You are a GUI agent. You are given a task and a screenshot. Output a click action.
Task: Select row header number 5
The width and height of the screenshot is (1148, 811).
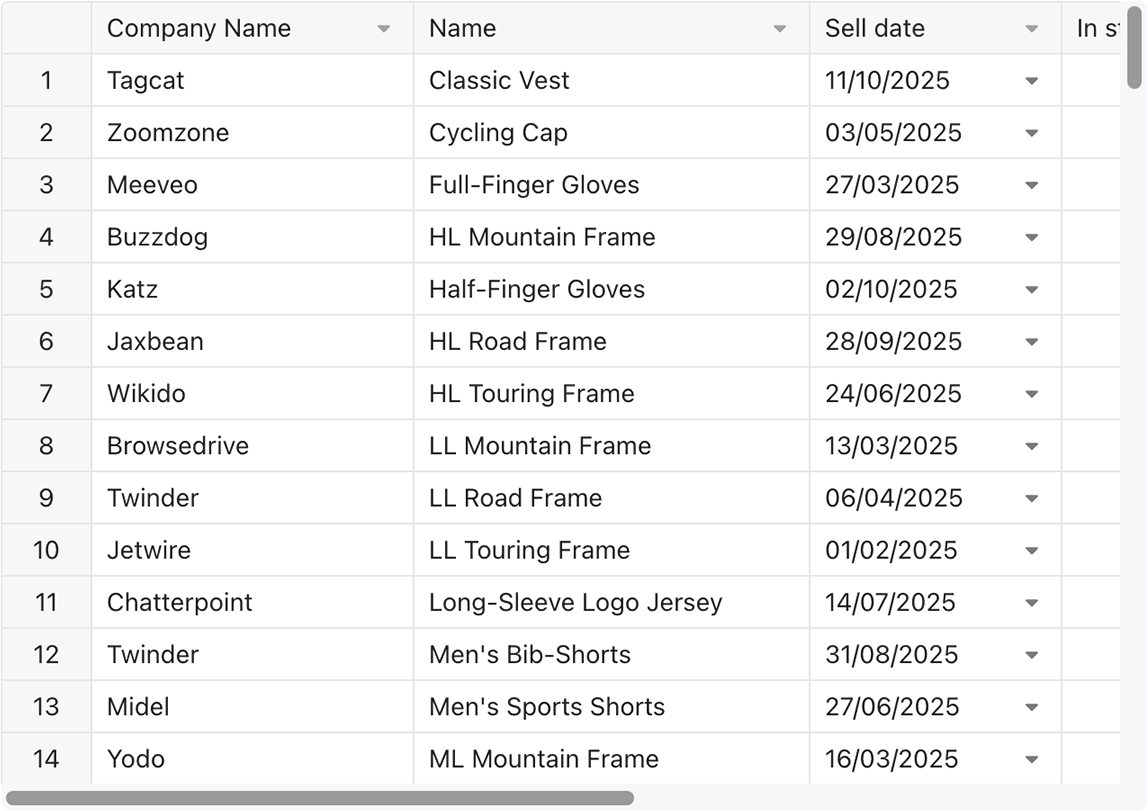46,289
